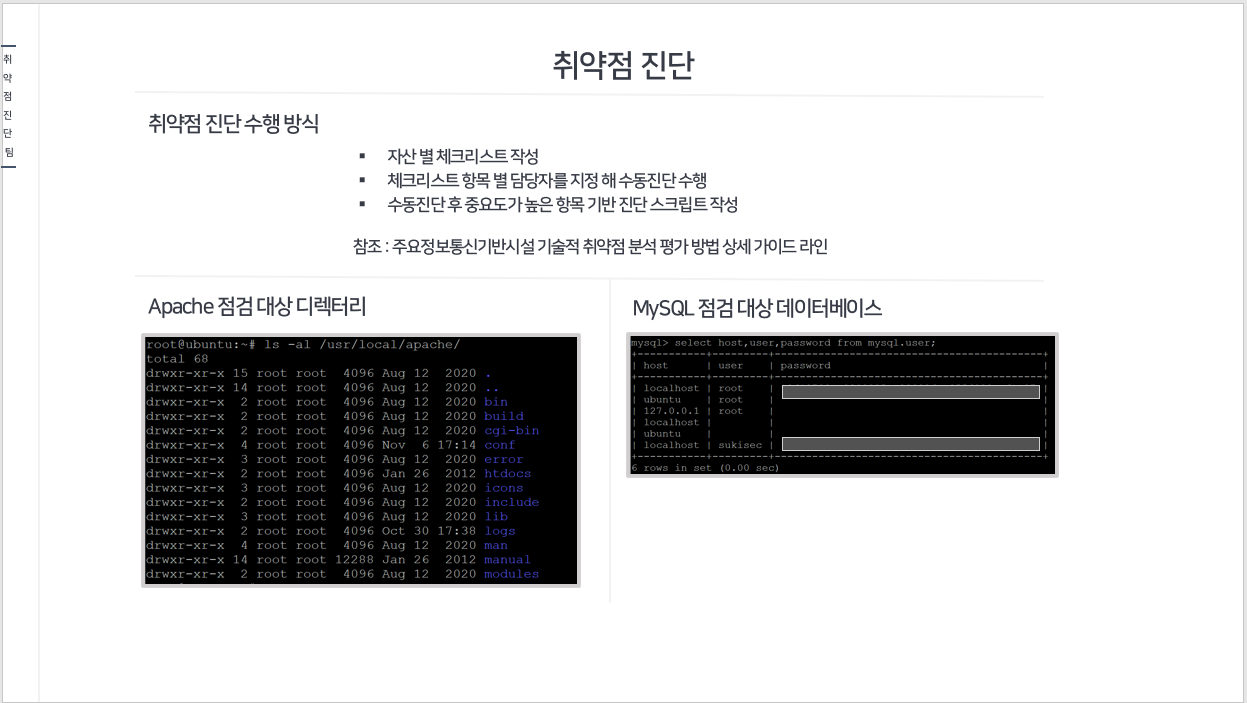Click the 'bin' directory entry
This screenshot has height=703, width=1247.
tap(496, 402)
